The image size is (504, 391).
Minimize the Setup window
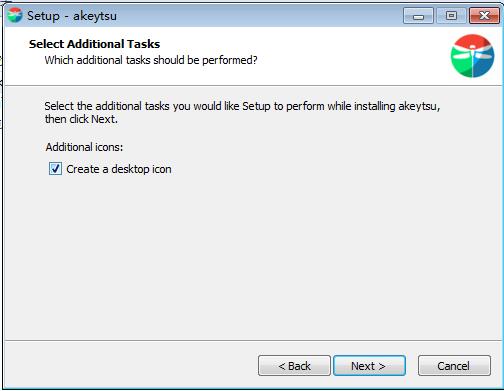point(418,16)
